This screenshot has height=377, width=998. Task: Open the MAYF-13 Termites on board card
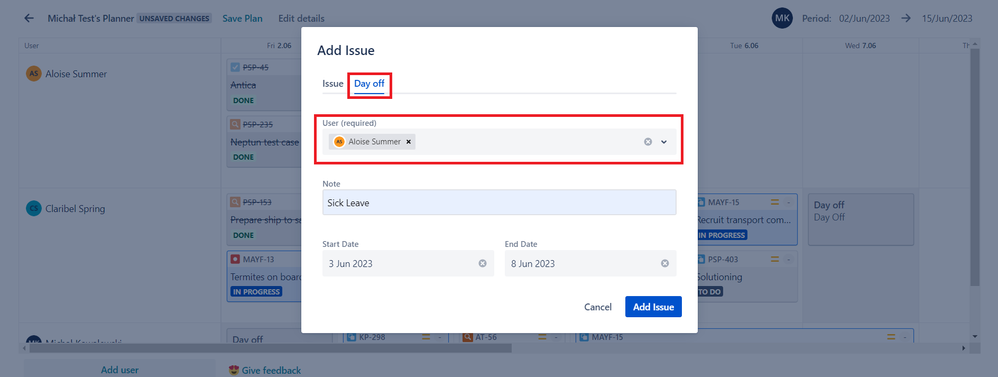tap(263, 276)
